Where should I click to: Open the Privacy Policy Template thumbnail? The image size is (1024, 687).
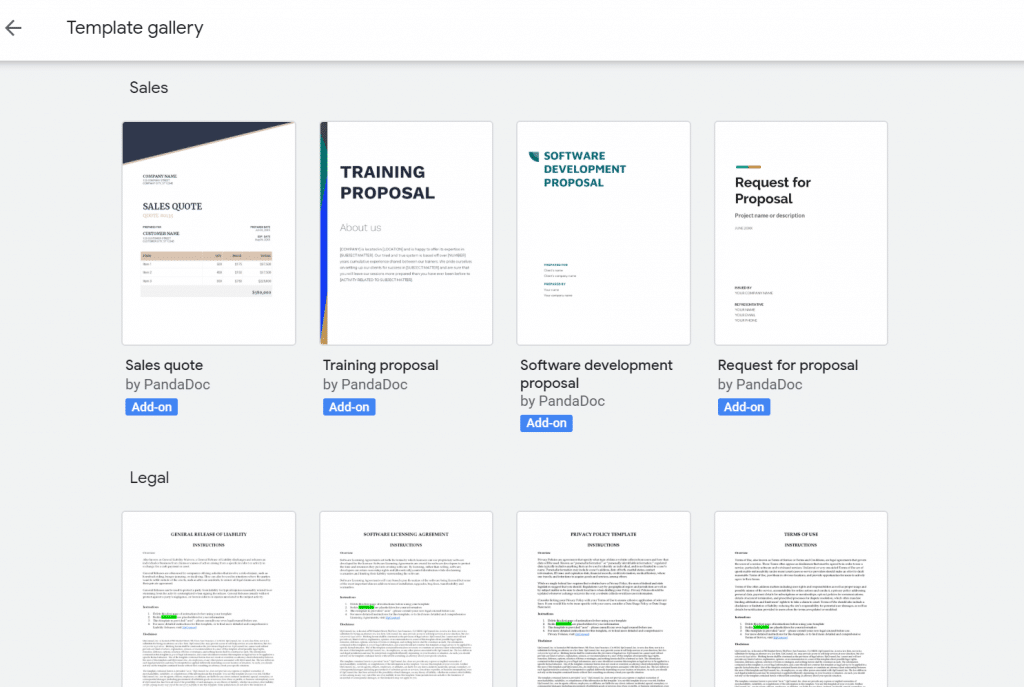coord(603,598)
